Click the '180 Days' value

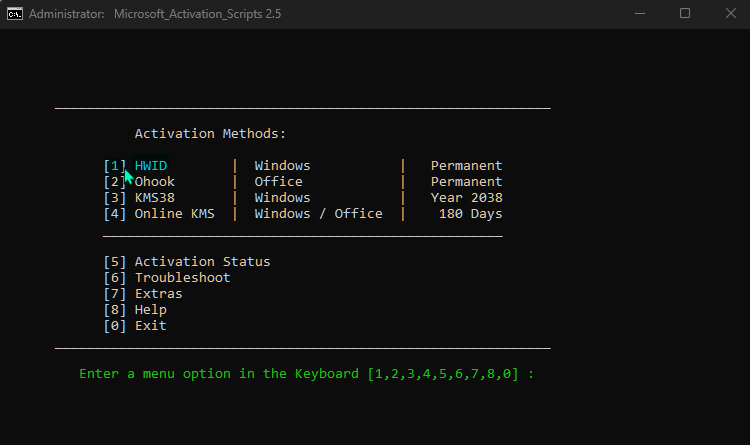(471, 213)
